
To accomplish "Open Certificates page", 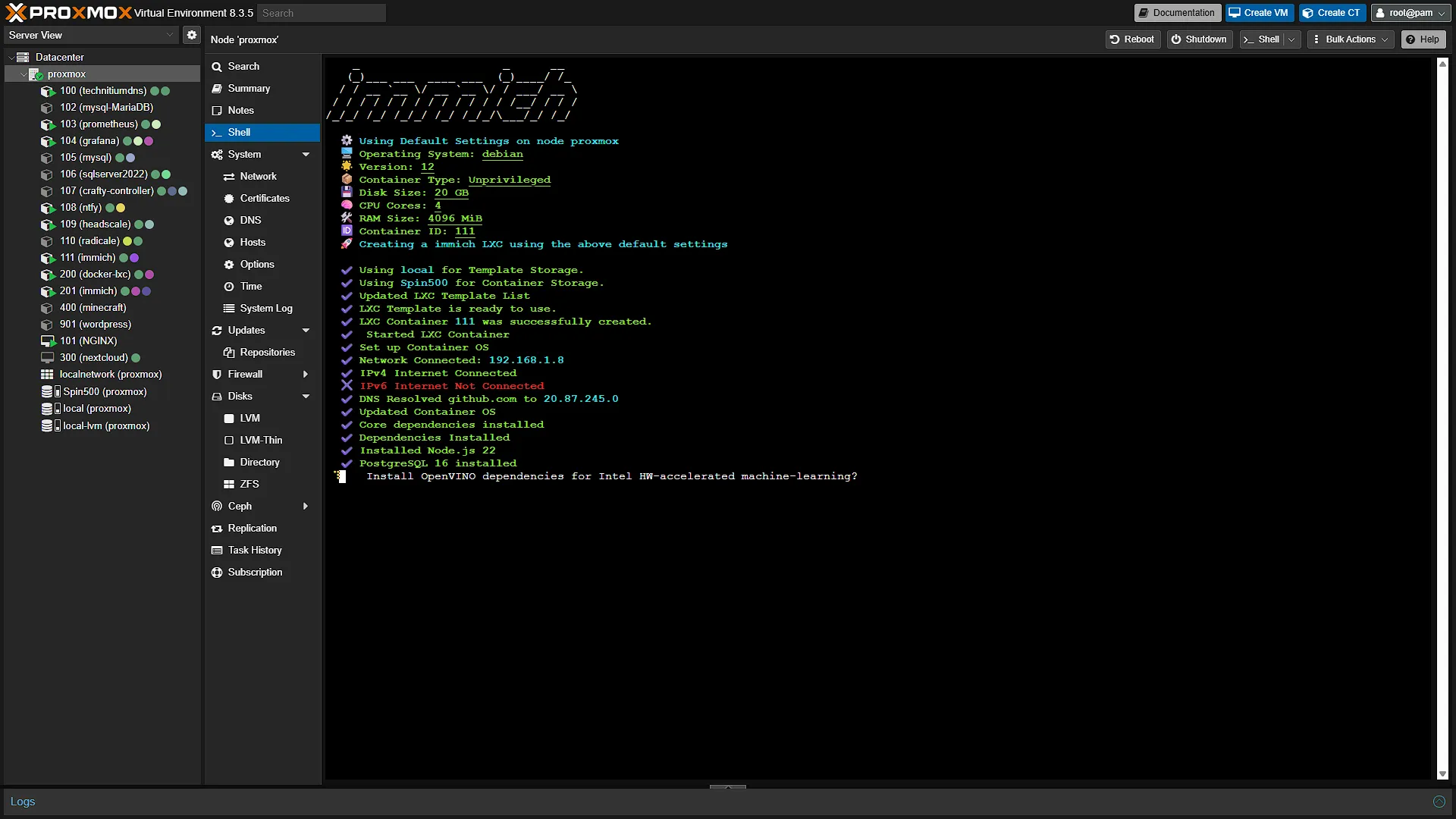I will [x=262, y=199].
